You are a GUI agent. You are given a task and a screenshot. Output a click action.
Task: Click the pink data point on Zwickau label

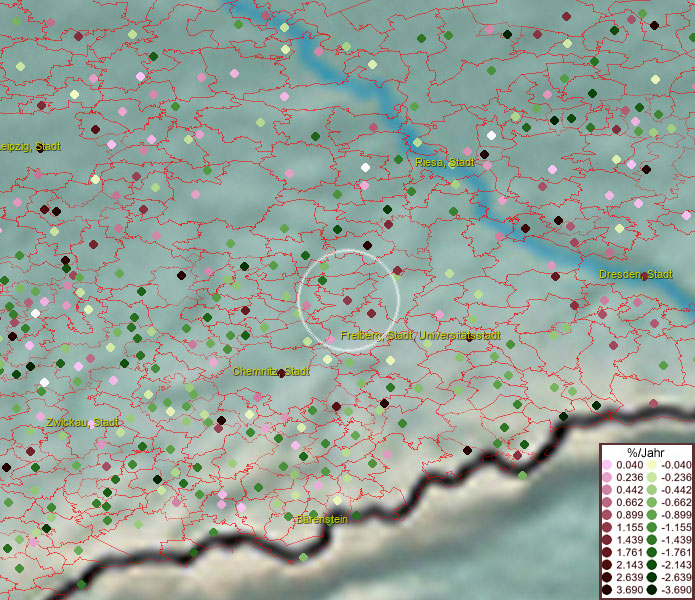91,424
